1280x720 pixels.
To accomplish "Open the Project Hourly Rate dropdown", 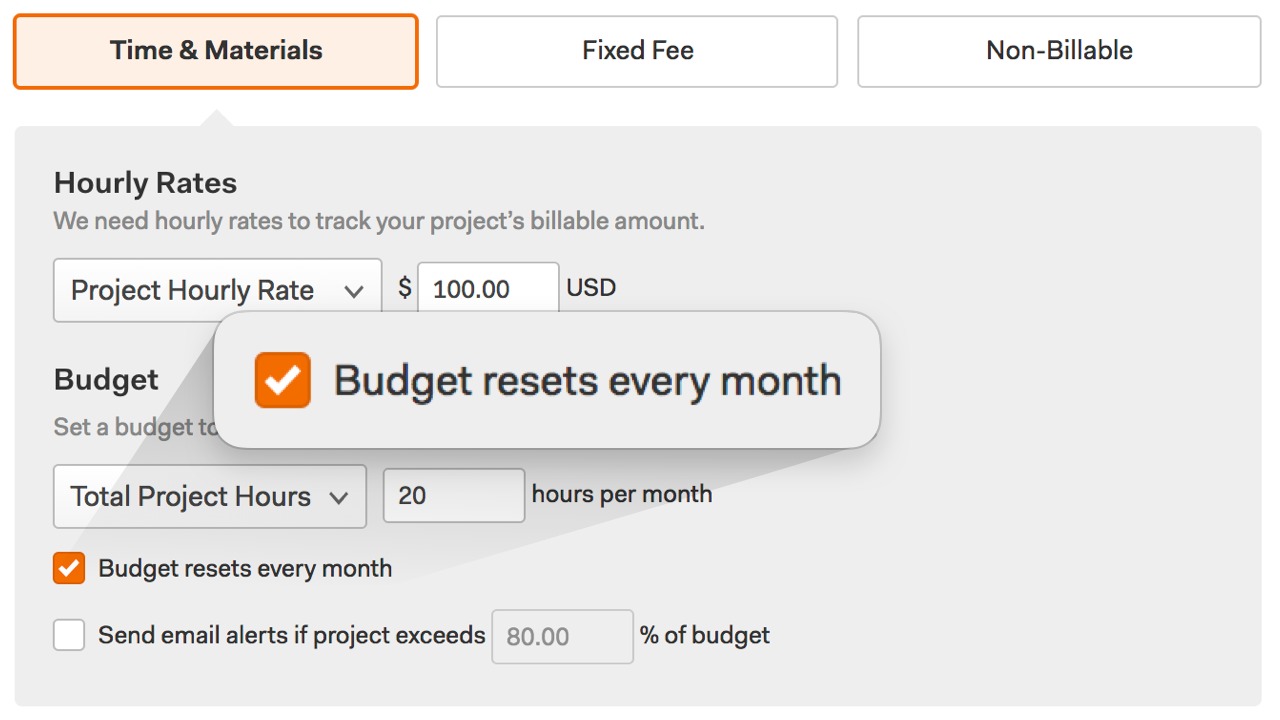I will pos(217,290).
